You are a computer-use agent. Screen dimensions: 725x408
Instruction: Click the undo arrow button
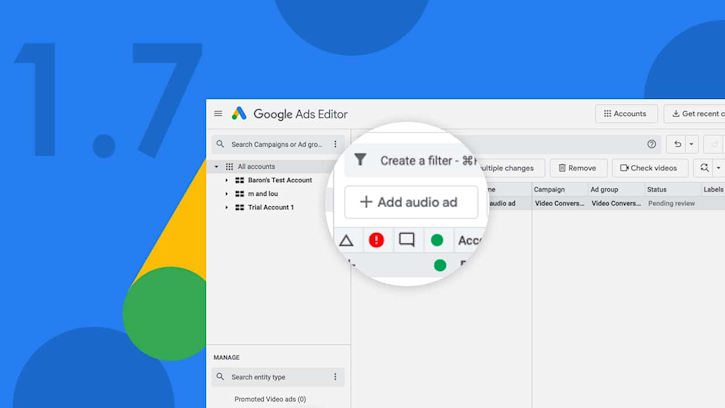[677, 144]
